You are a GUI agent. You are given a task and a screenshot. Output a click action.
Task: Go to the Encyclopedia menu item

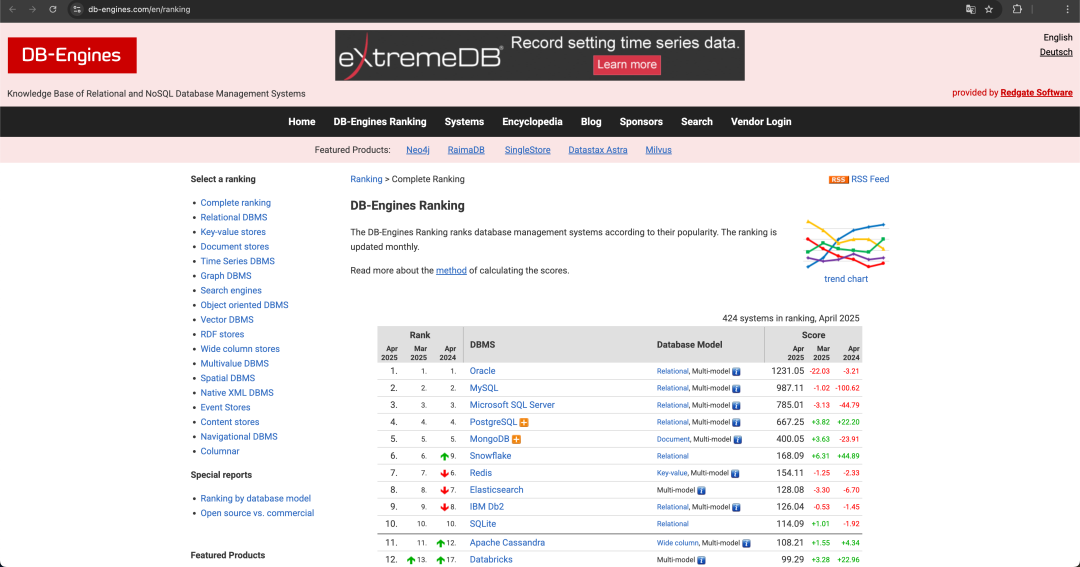[532, 122]
